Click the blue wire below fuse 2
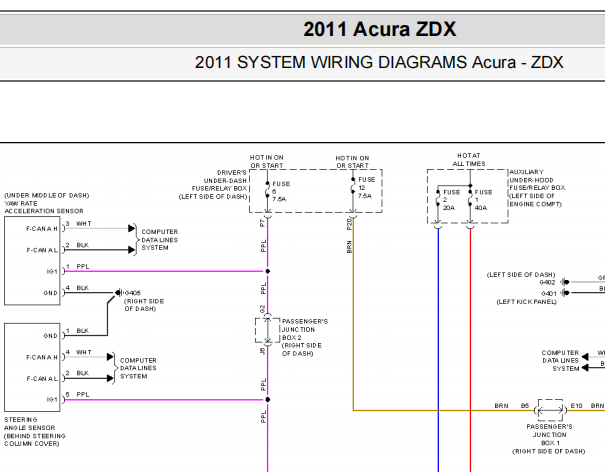The width and height of the screenshot is (605, 472). (438, 349)
